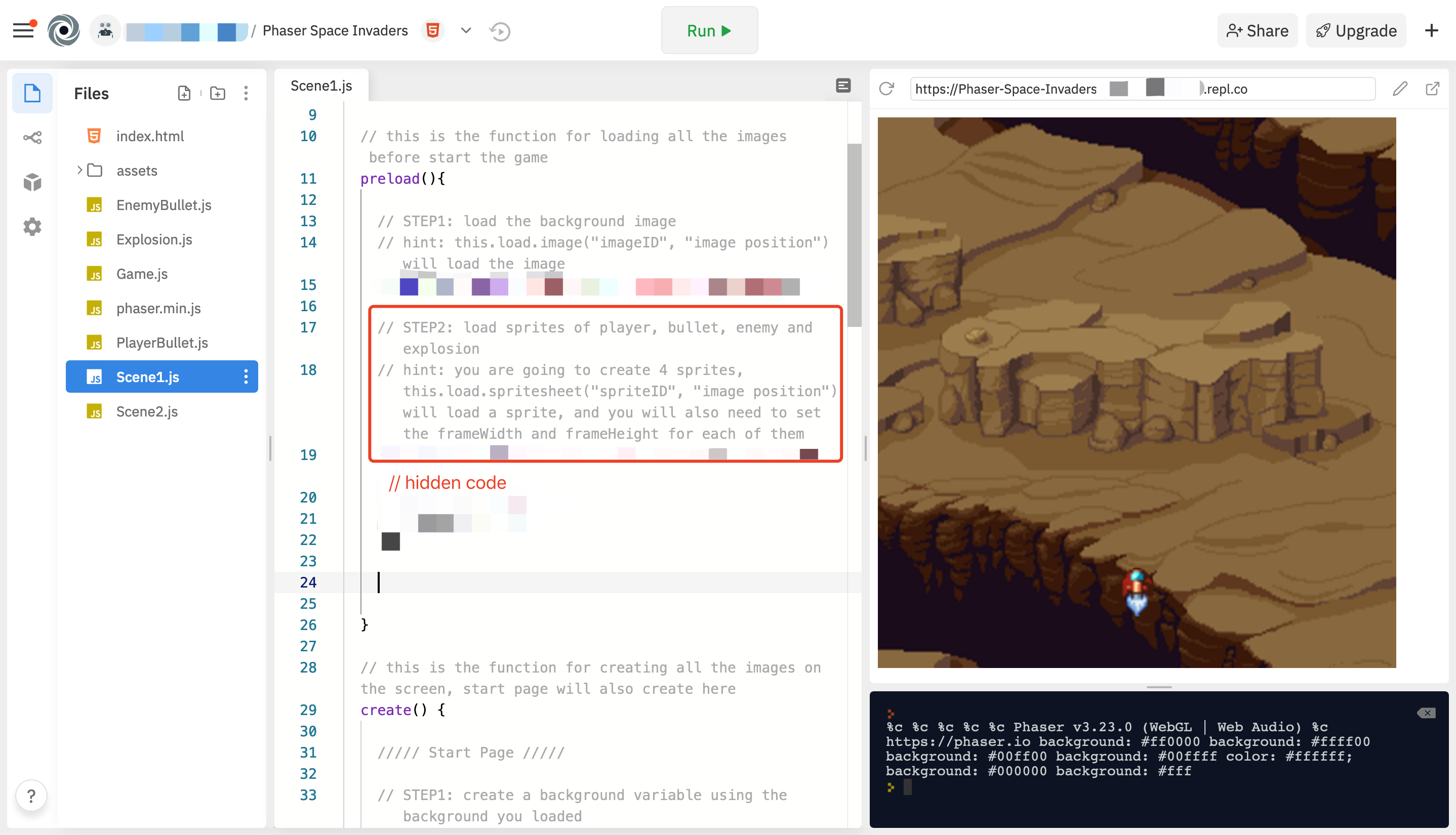Select the Scene1.js editor tab
The image size is (1456, 835).
pos(321,86)
